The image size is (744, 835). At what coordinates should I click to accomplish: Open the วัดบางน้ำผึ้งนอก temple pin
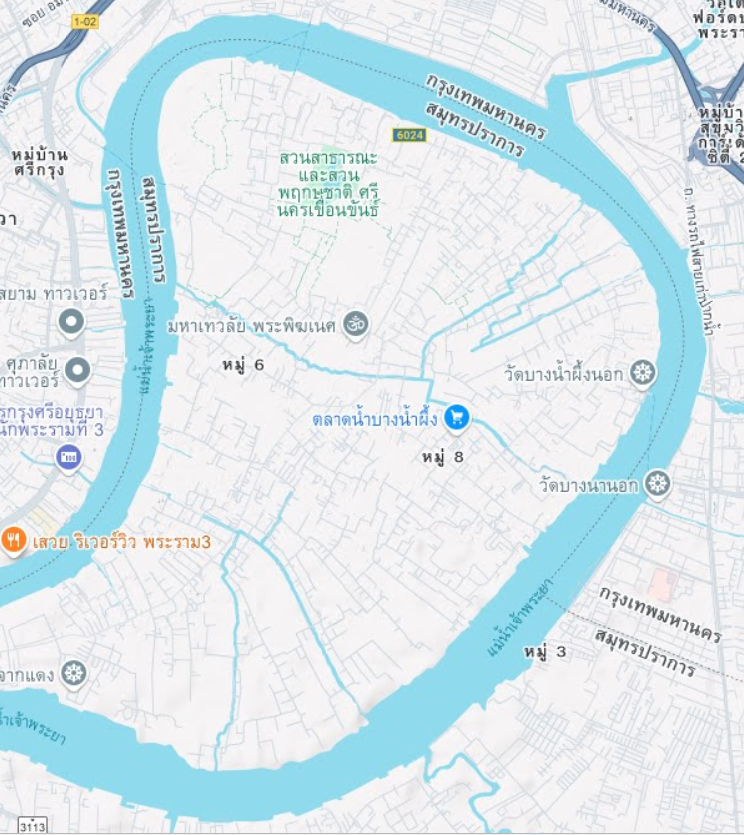point(642,373)
